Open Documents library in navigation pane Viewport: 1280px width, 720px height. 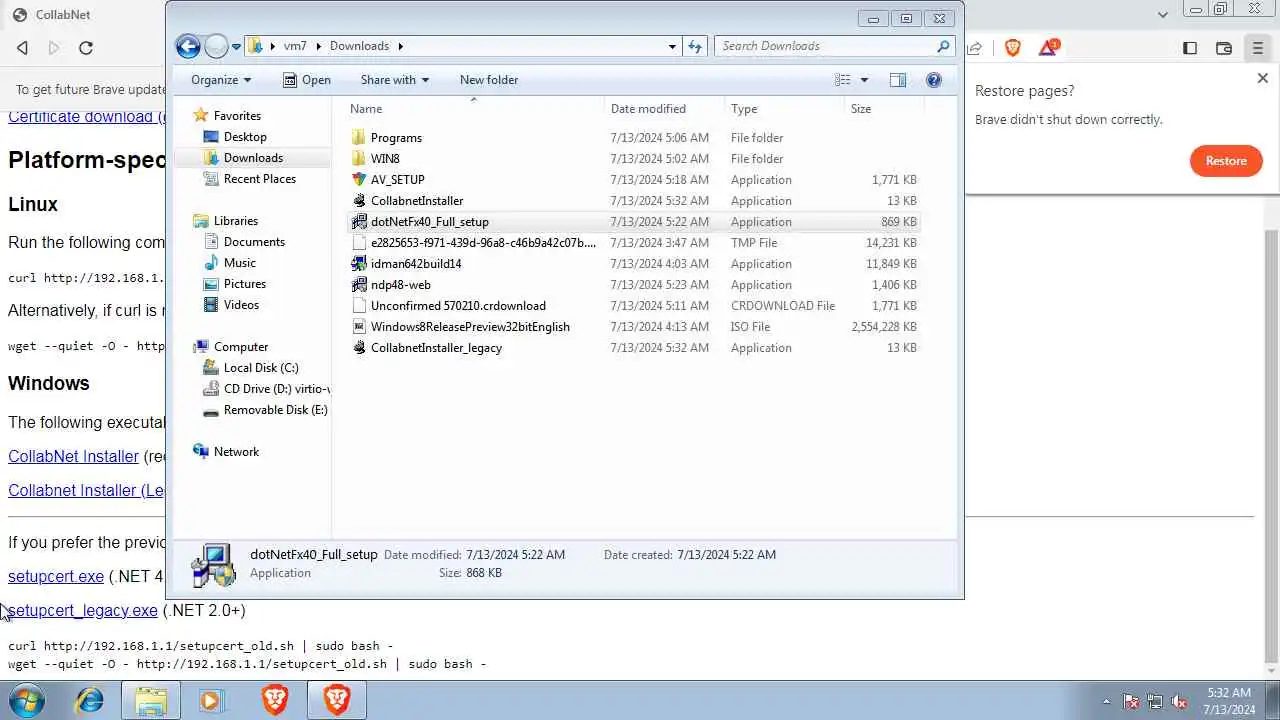(x=254, y=242)
